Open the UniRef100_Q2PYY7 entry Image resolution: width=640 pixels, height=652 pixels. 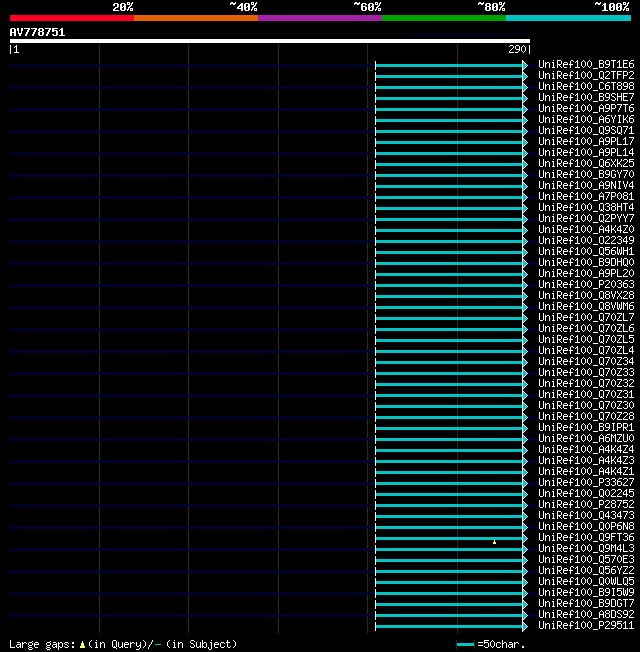(586, 218)
